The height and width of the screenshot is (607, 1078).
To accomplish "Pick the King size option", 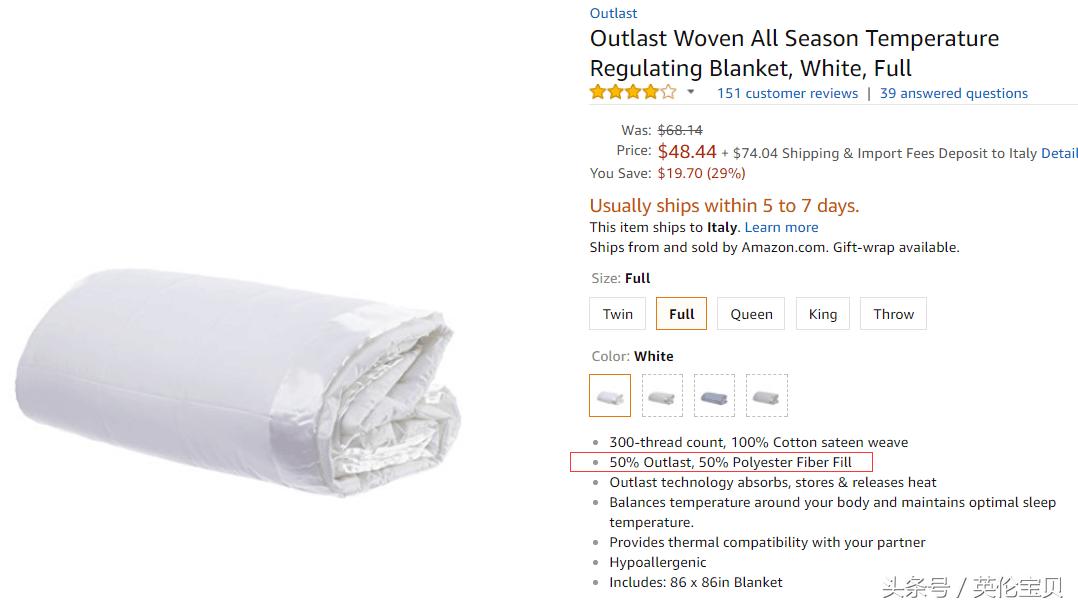I will pos(823,314).
